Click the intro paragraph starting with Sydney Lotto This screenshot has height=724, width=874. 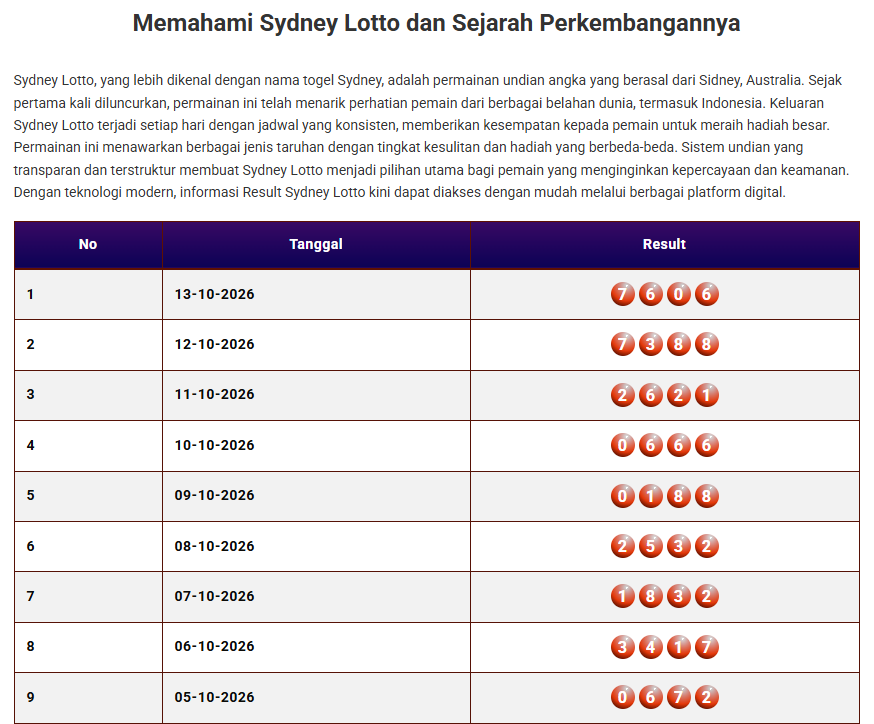431,137
